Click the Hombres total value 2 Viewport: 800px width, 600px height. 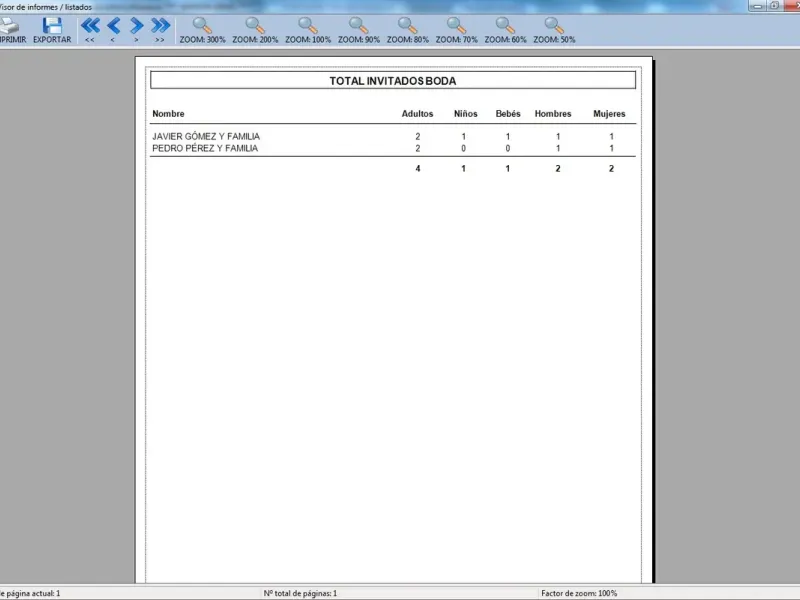click(558, 169)
